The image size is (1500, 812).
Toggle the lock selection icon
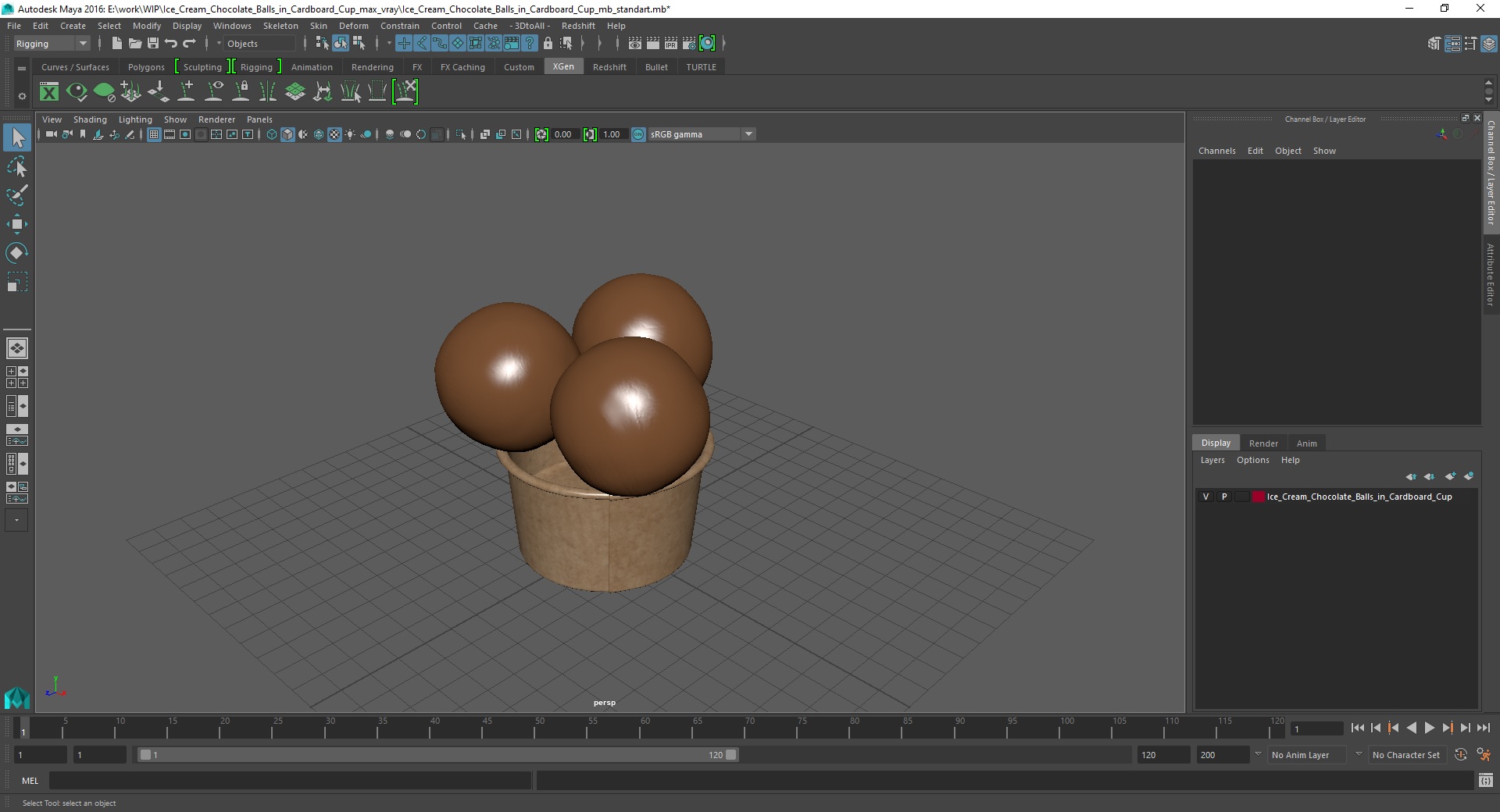pos(548,44)
